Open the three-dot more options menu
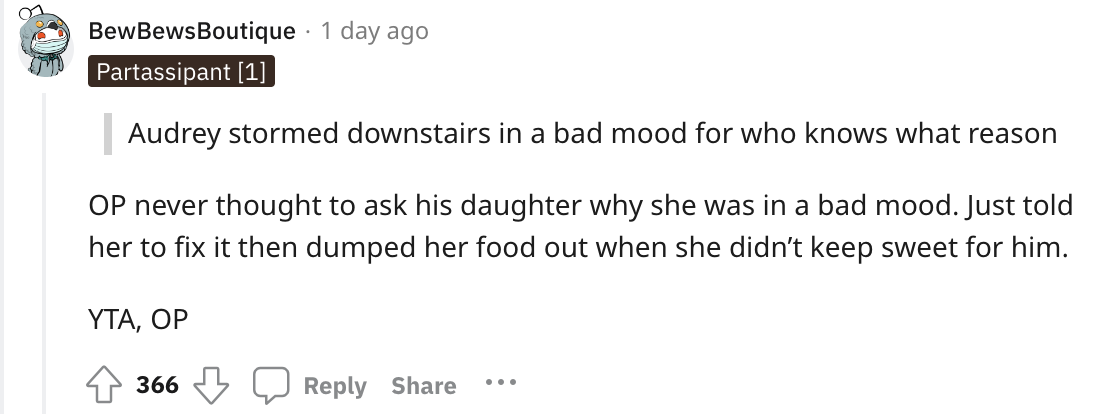This screenshot has width=1094, height=414. [501, 383]
